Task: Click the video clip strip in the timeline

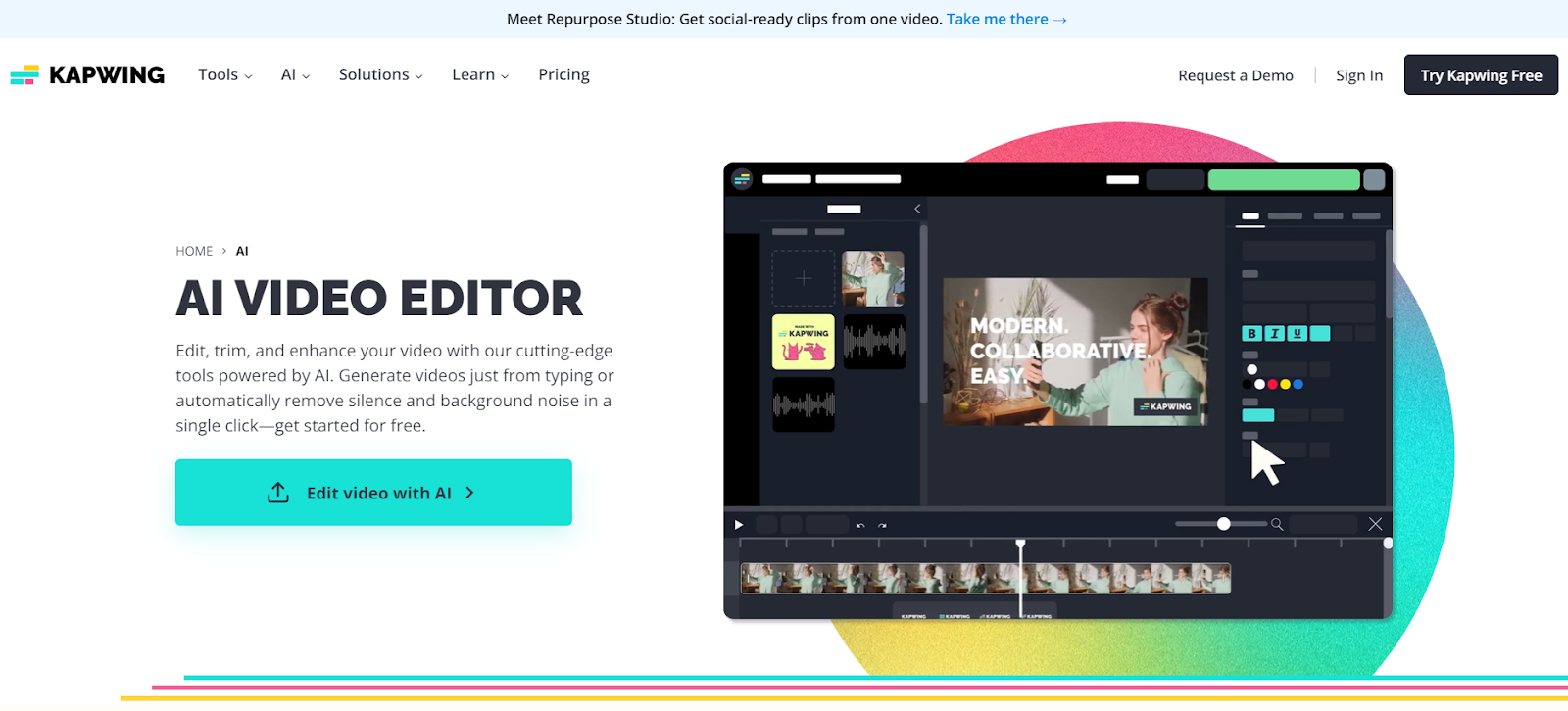Action: pos(986,579)
